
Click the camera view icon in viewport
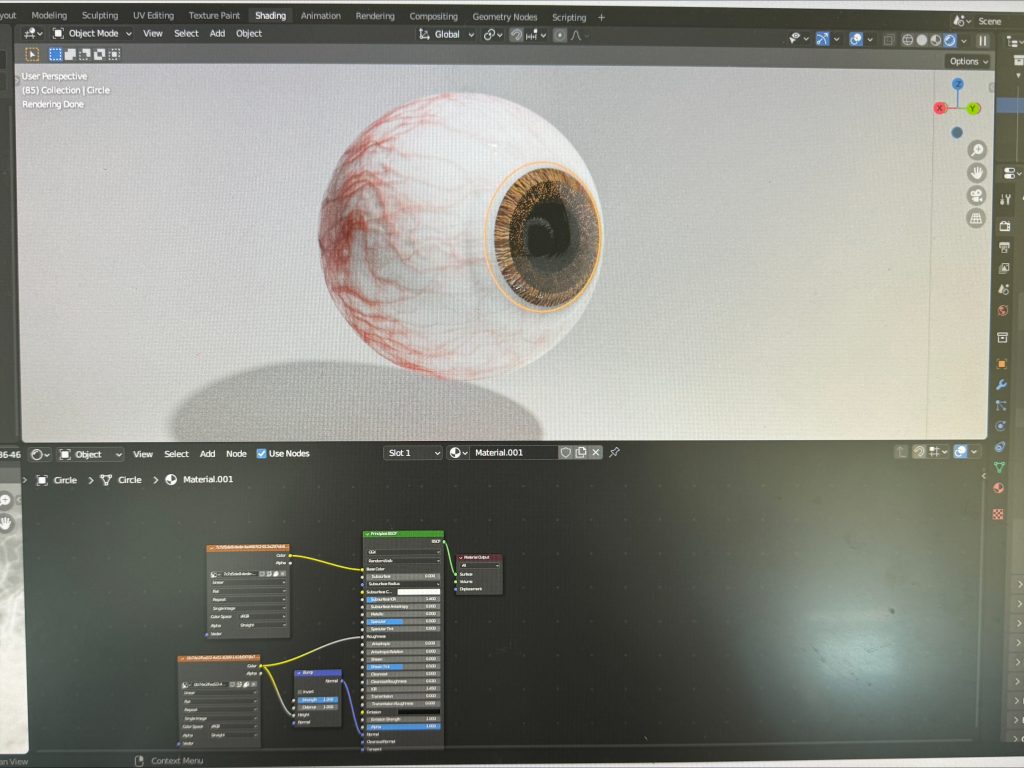pos(976,196)
